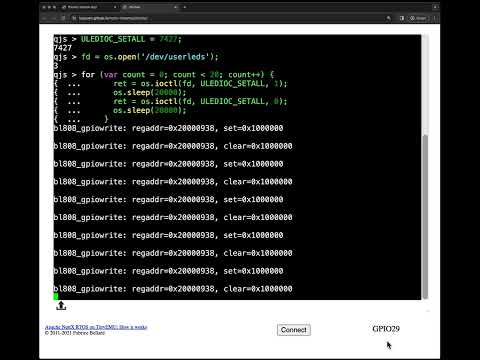Click the upload file icon below the terminal
The image size is (480, 360).
coord(61,305)
